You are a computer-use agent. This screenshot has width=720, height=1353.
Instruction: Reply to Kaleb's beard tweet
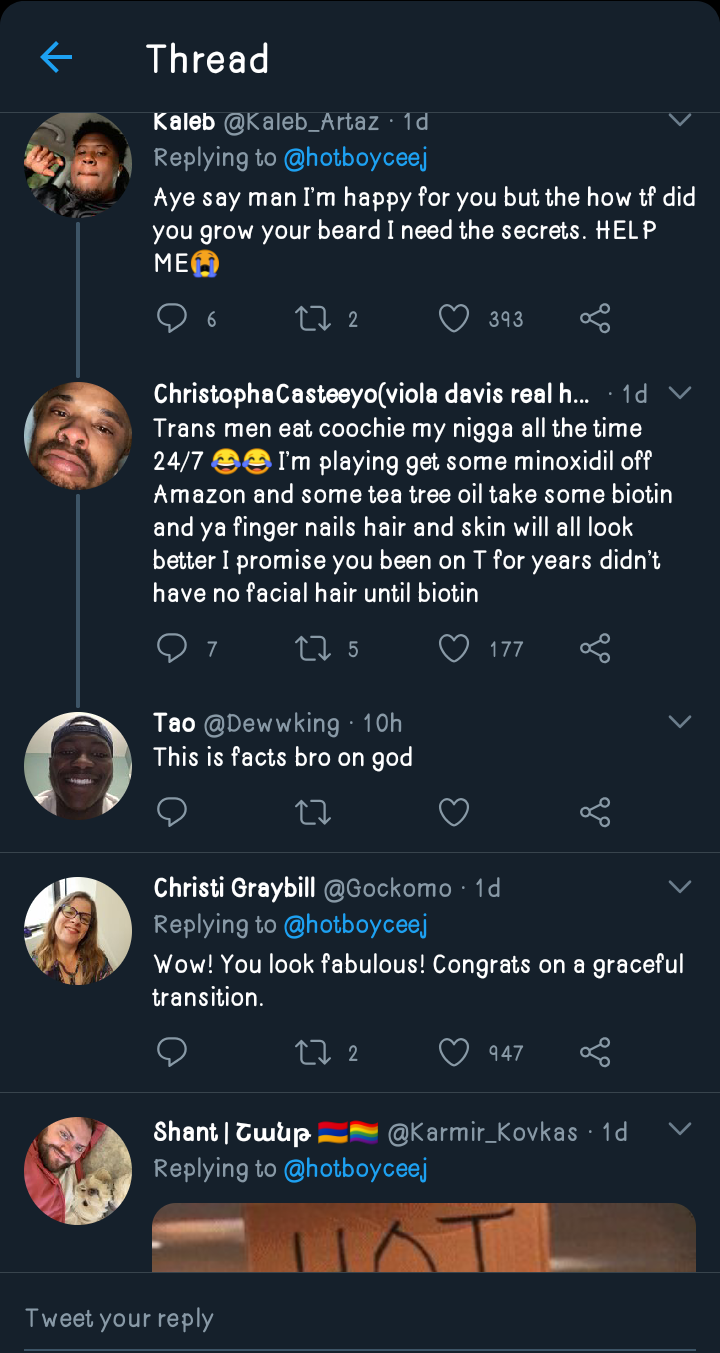pyautogui.click(x=173, y=319)
